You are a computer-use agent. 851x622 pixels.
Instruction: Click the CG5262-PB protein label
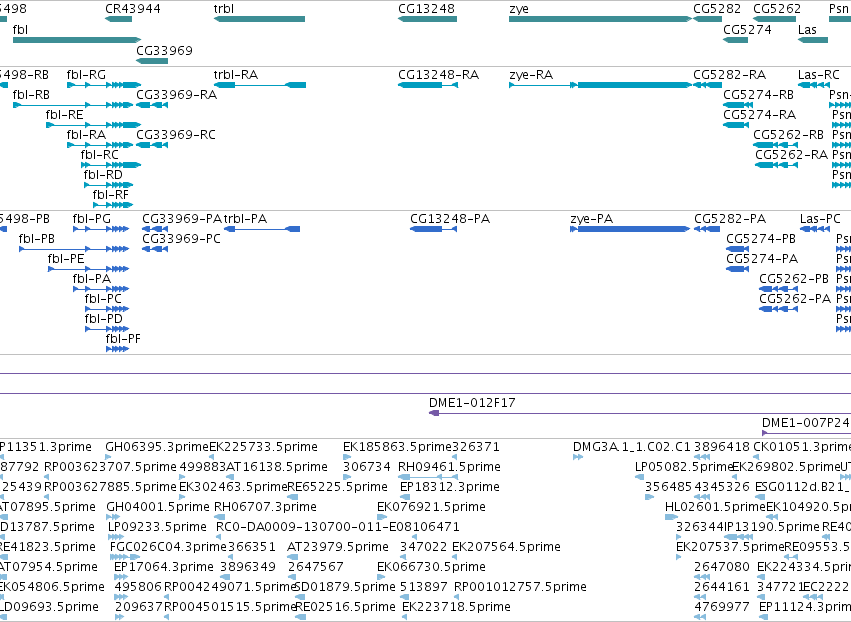794,279
